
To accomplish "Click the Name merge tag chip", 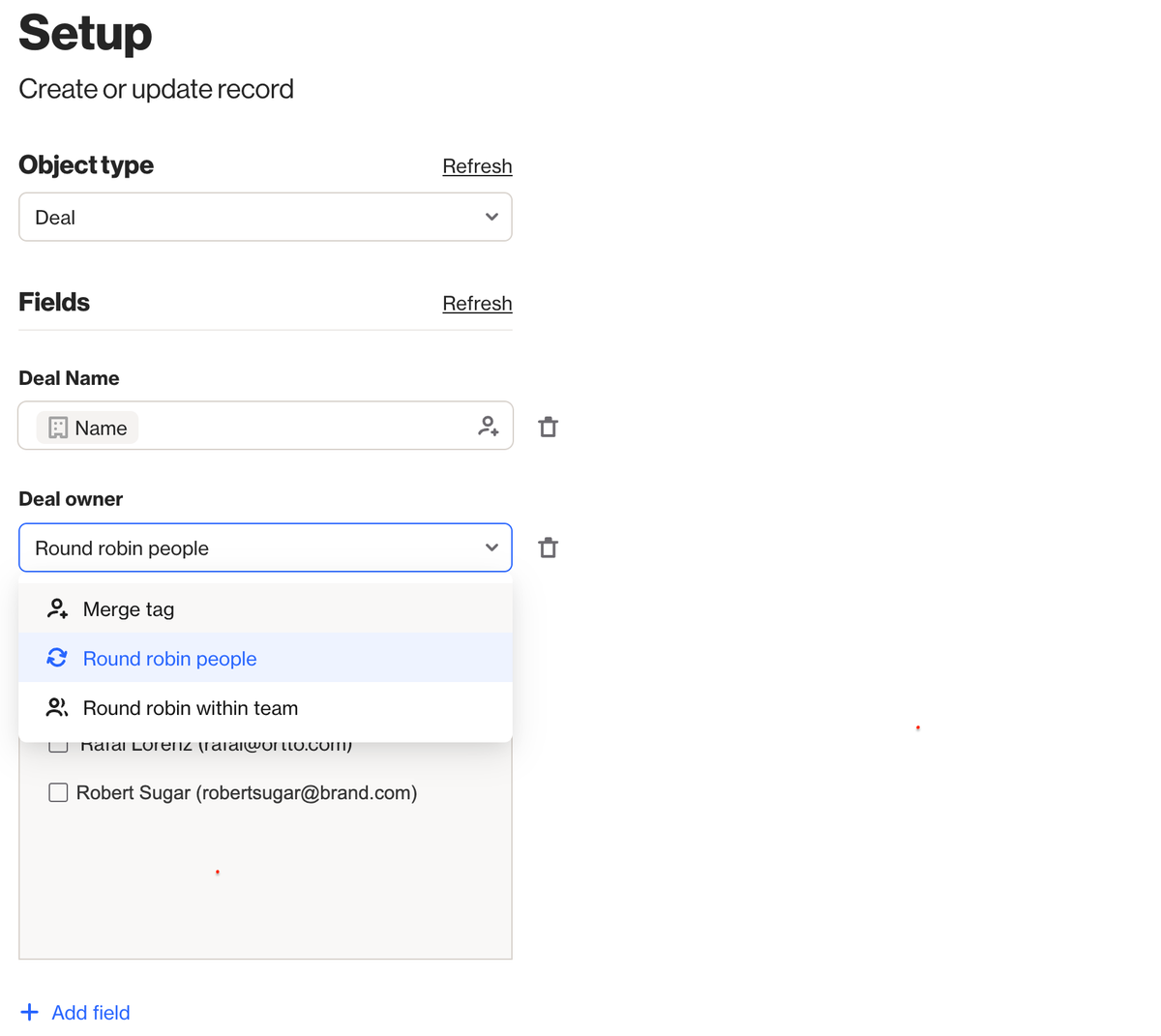I will click(x=87, y=427).
